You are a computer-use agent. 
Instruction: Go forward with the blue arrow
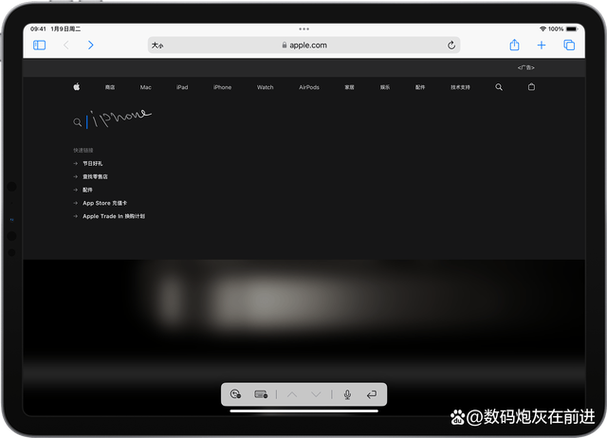[x=91, y=45]
